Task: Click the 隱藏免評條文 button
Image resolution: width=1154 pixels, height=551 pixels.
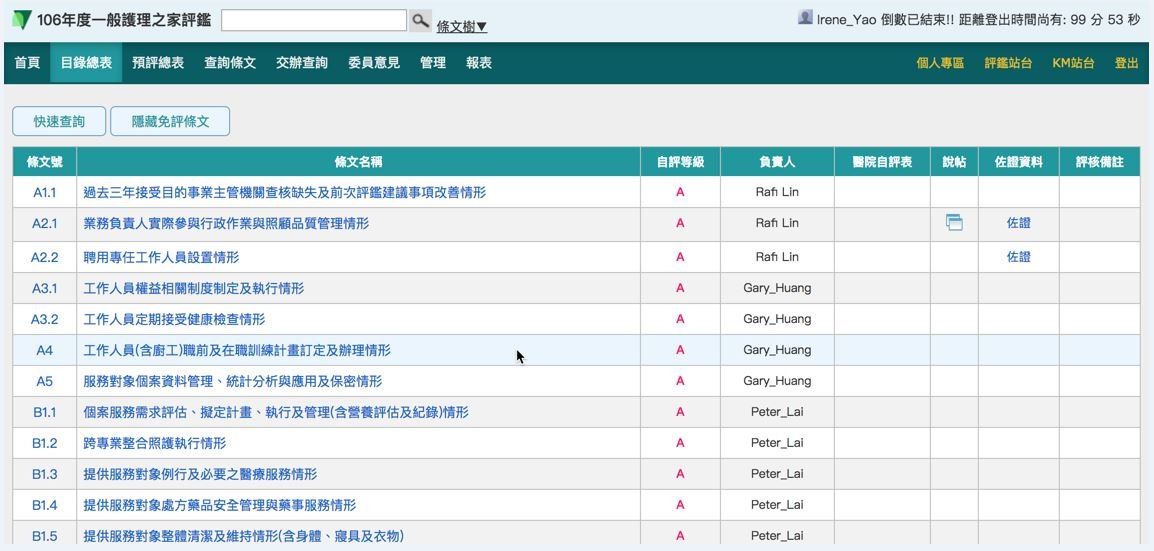Action: click(x=170, y=121)
